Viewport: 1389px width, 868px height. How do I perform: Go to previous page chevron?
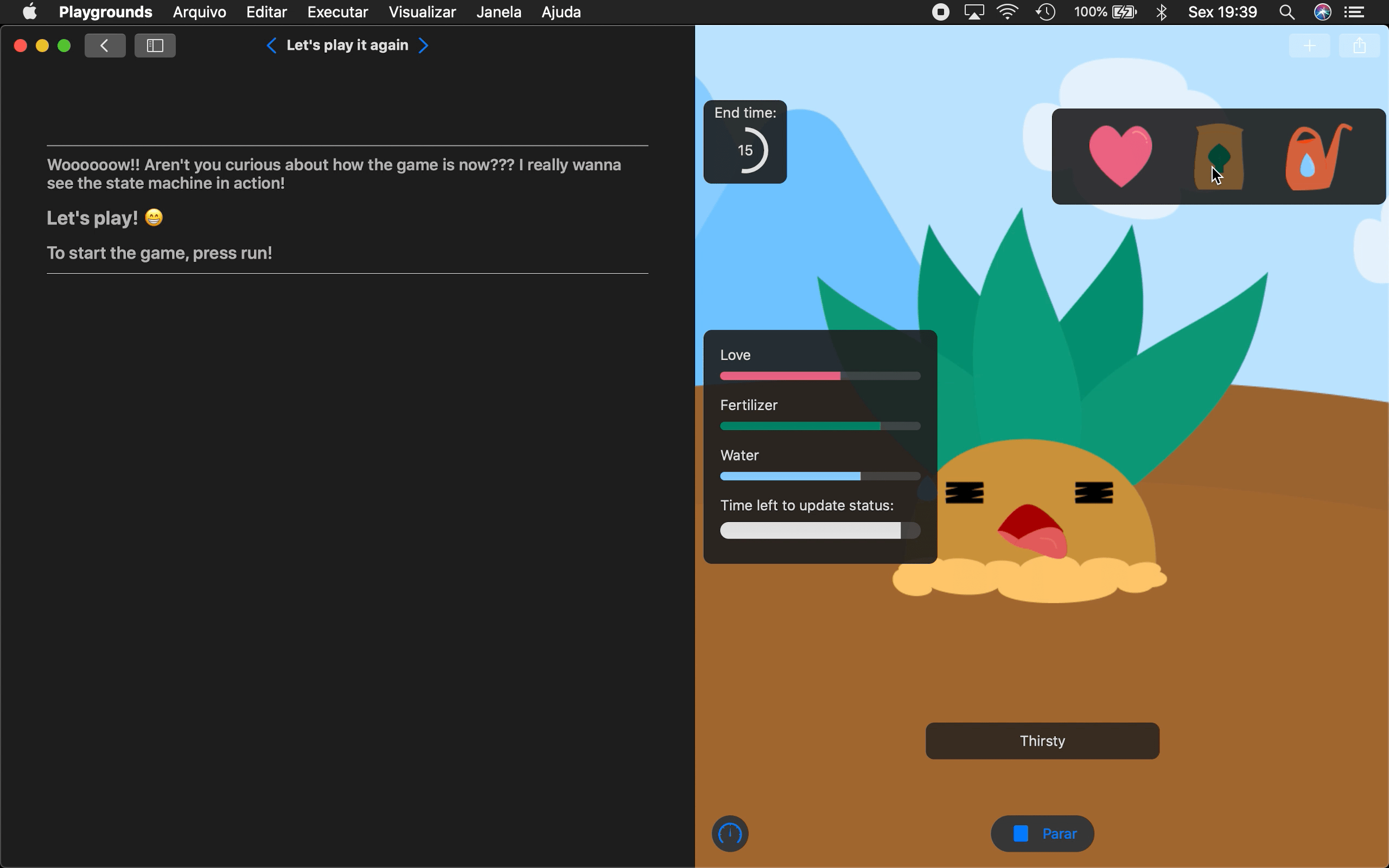click(271, 46)
